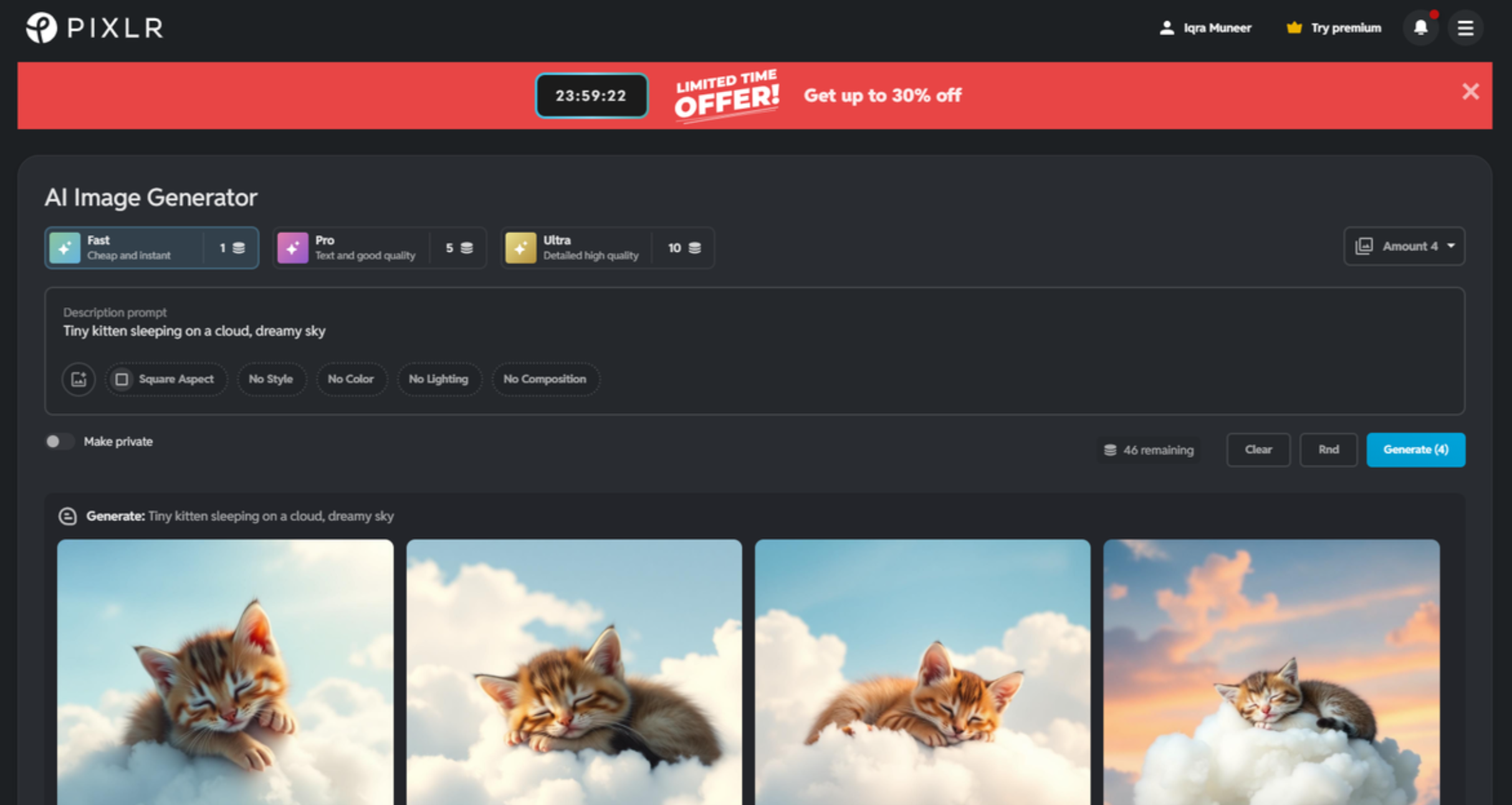Enable the Make private toggle
Image resolution: width=1512 pixels, height=805 pixels.
pyautogui.click(x=60, y=441)
